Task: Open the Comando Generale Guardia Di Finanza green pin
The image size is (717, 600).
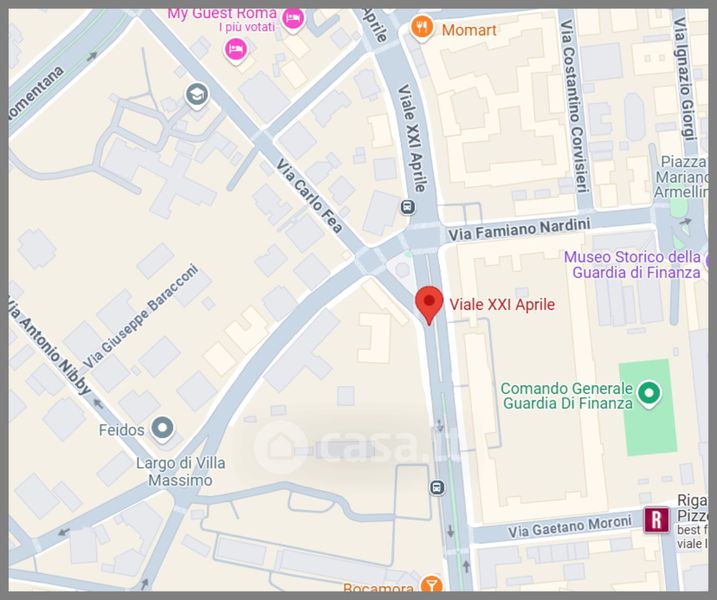Action: tap(649, 394)
